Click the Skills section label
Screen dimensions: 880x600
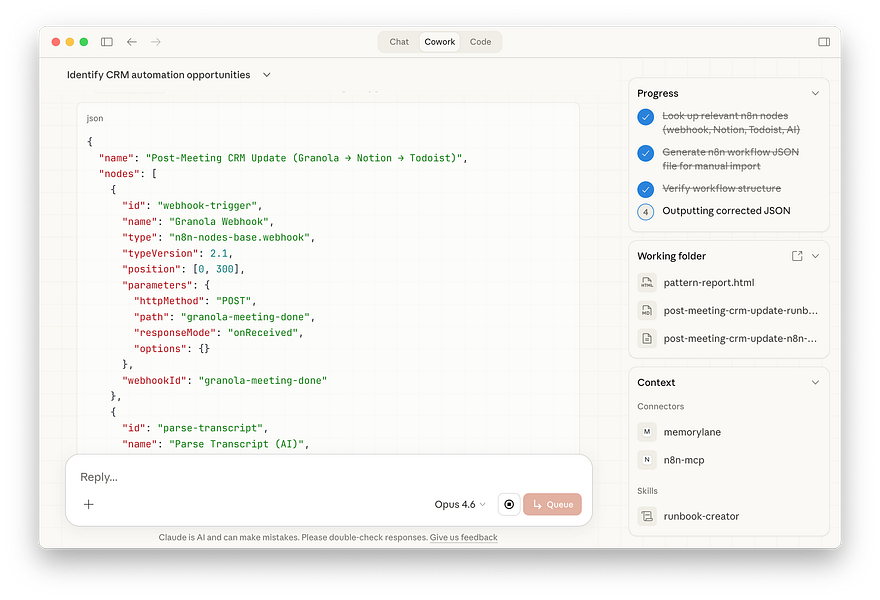647,491
